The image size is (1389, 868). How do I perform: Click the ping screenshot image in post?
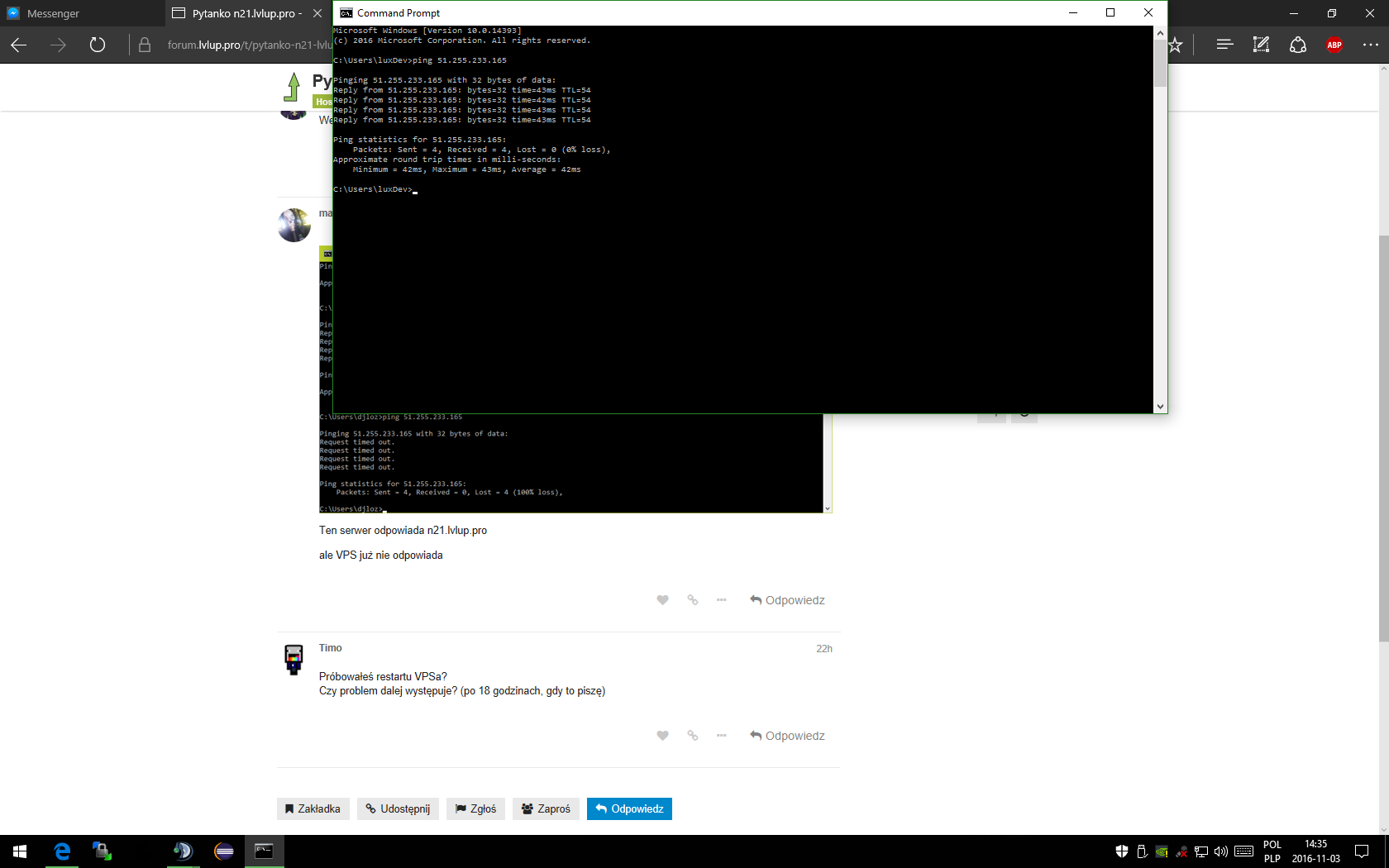[x=575, y=463]
